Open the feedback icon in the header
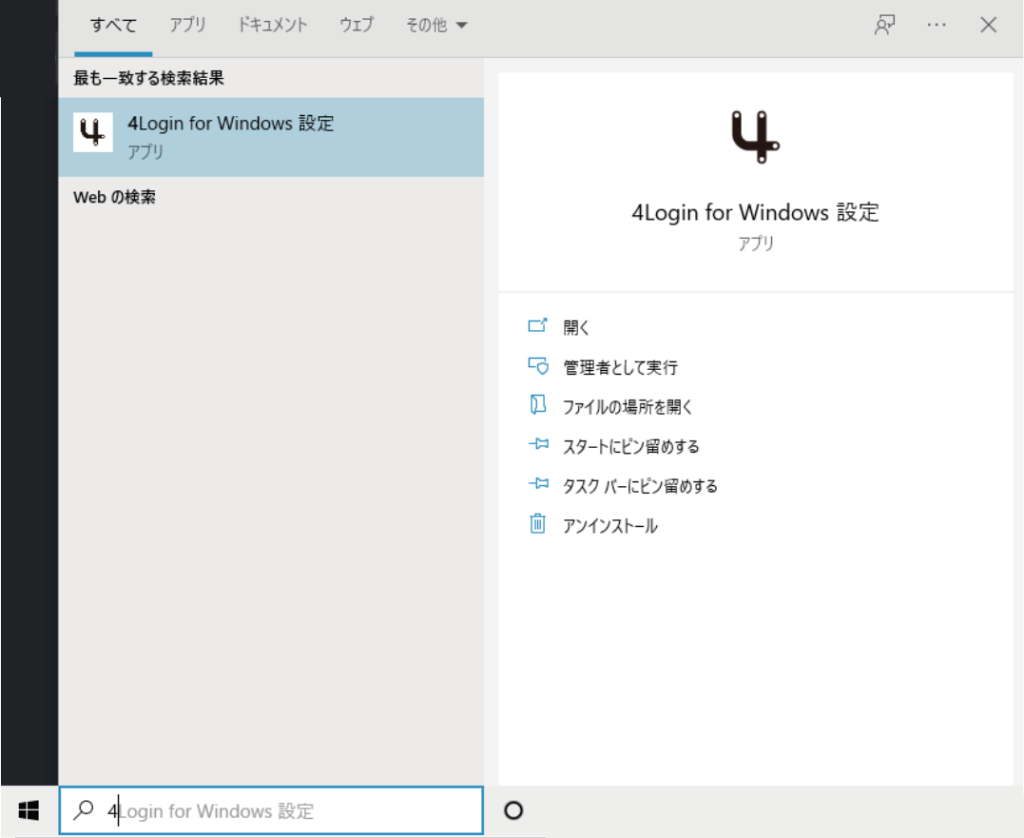This screenshot has height=838, width=1024. click(884, 25)
